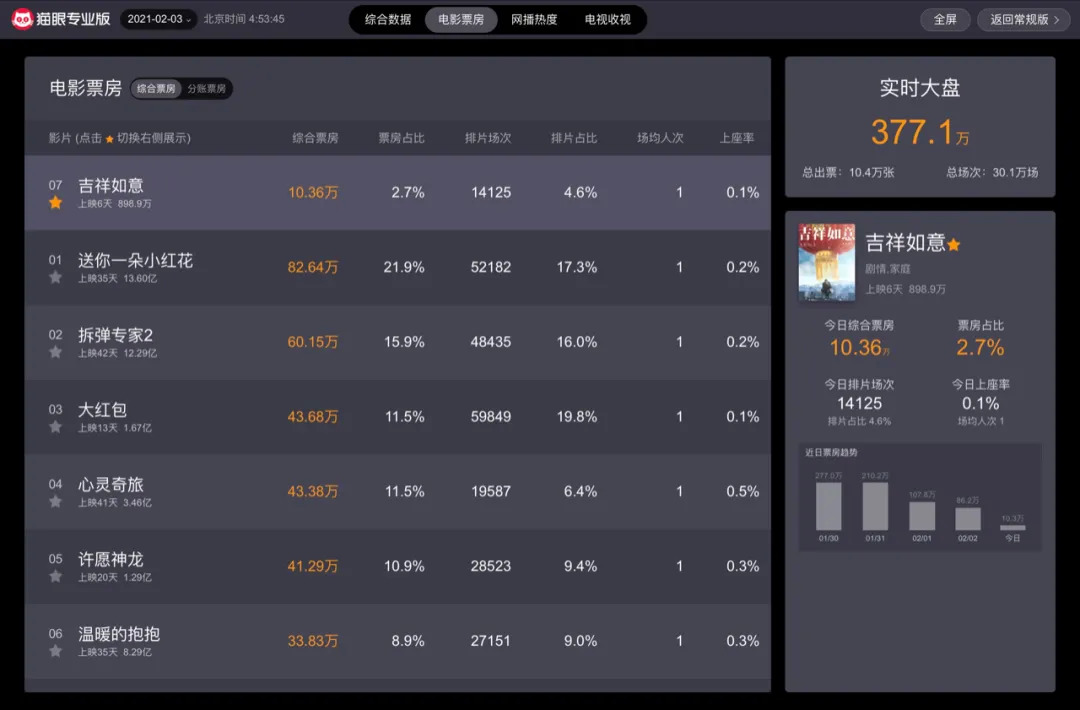1080x710 pixels.
Task: Select the 拆弹专家2 movie title
Action: (116, 335)
